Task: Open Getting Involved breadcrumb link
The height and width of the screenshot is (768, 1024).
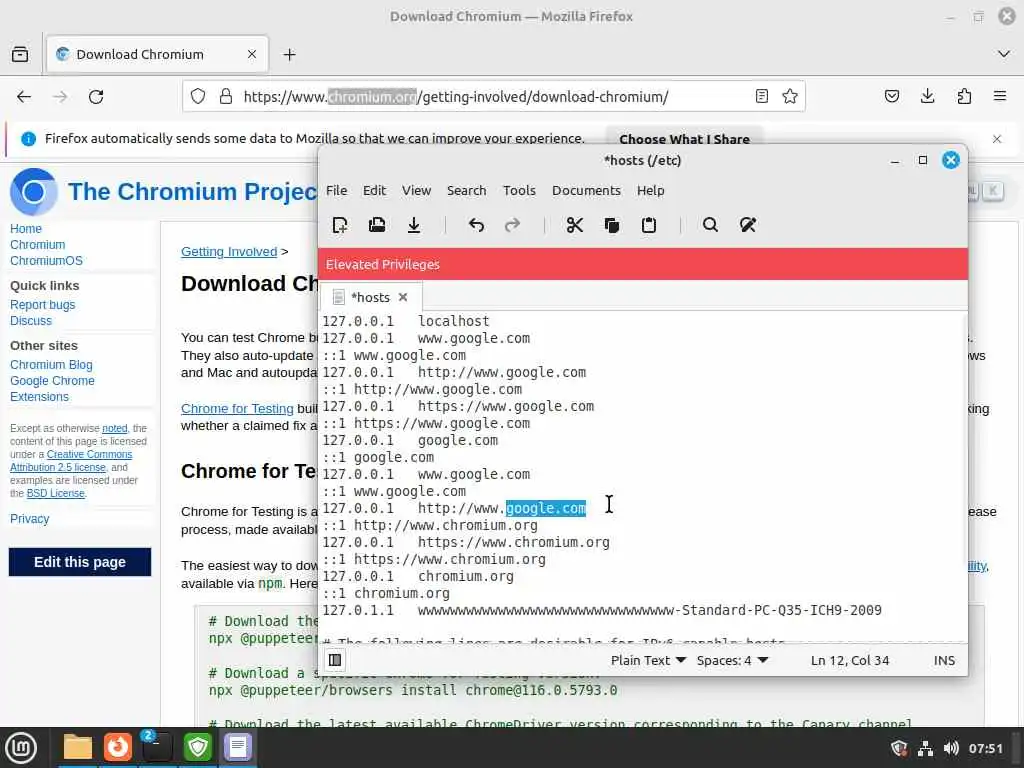Action: (229, 251)
